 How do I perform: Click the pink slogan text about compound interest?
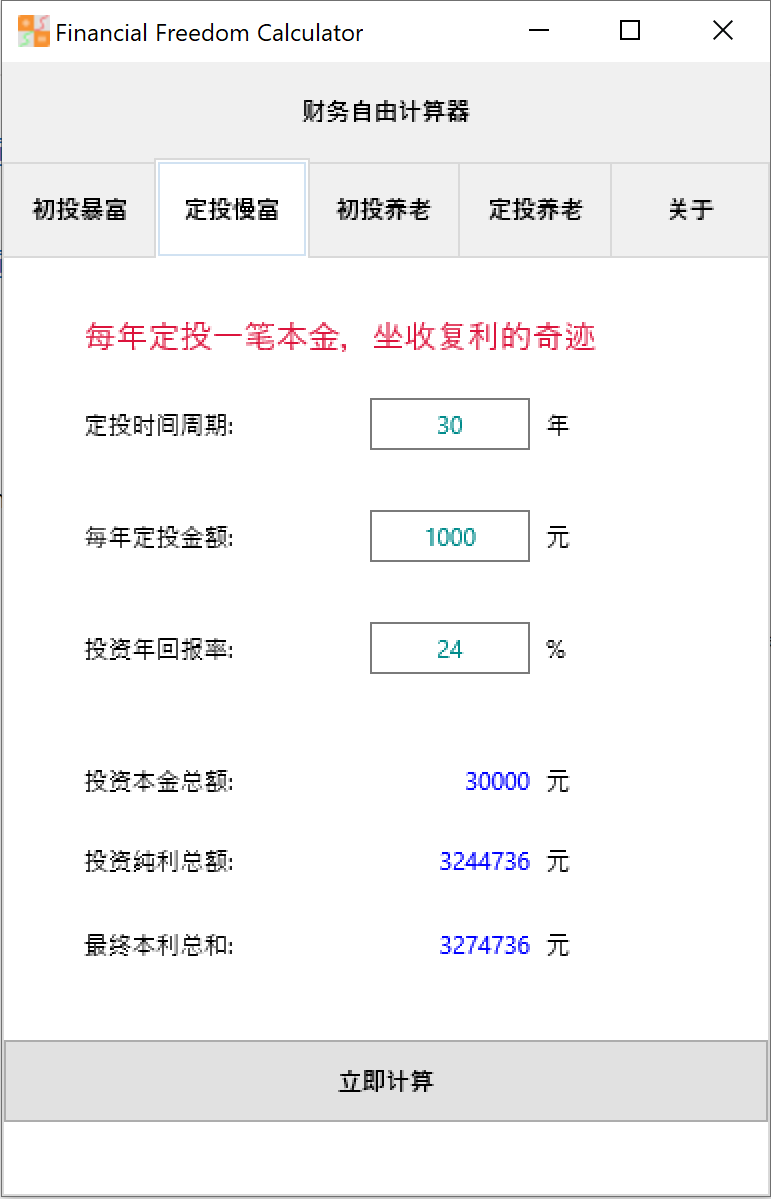click(x=338, y=336)
